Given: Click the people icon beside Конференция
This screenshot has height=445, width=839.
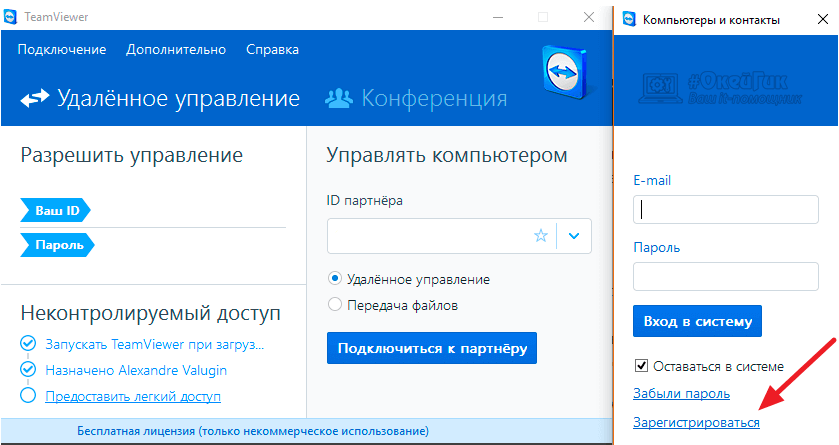Looking at the screenshot, I should click(x=339, y=98).
